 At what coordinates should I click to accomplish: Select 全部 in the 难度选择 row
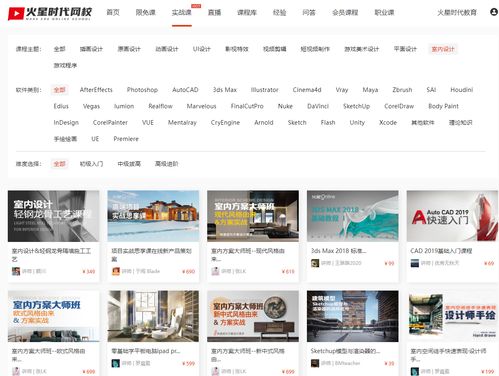[59, 164]
